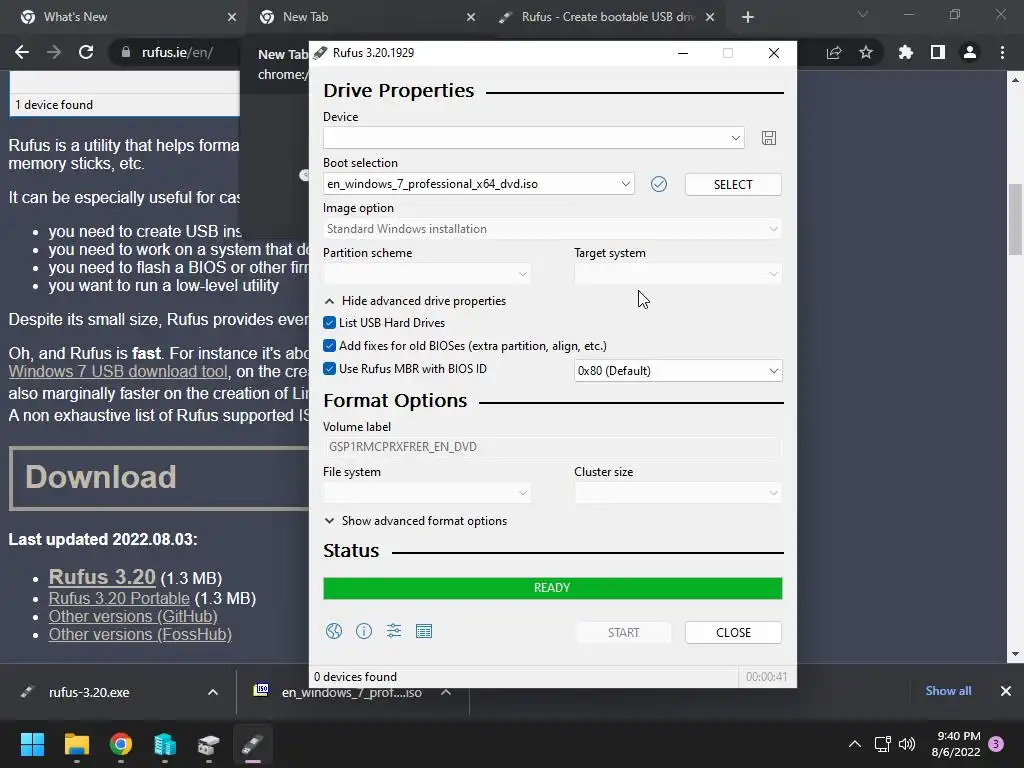1024x768 pixels.
Task: Bookmark this page with the star icon
Action: click(866, 52)
